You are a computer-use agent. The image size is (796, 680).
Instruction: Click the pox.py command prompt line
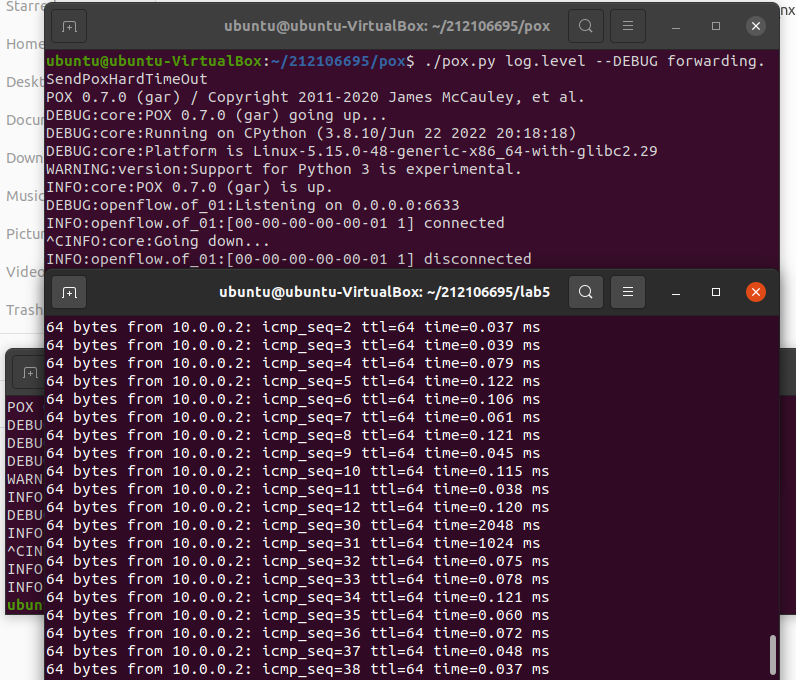(x=405, y=61)
